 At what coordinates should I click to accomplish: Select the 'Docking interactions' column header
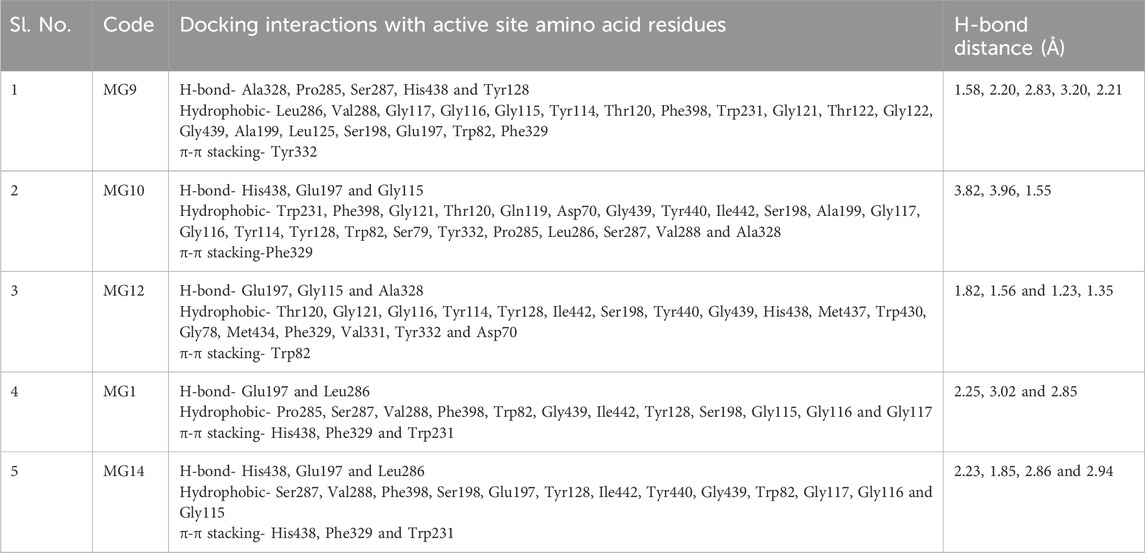(453, 25)
